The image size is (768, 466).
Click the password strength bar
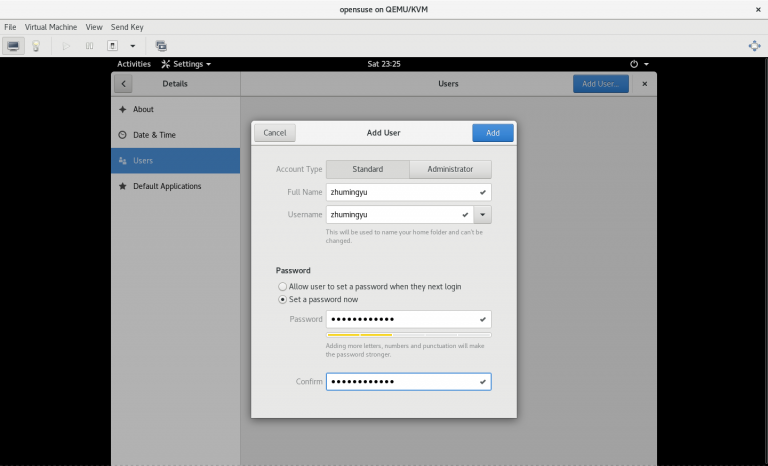point(408,335)
